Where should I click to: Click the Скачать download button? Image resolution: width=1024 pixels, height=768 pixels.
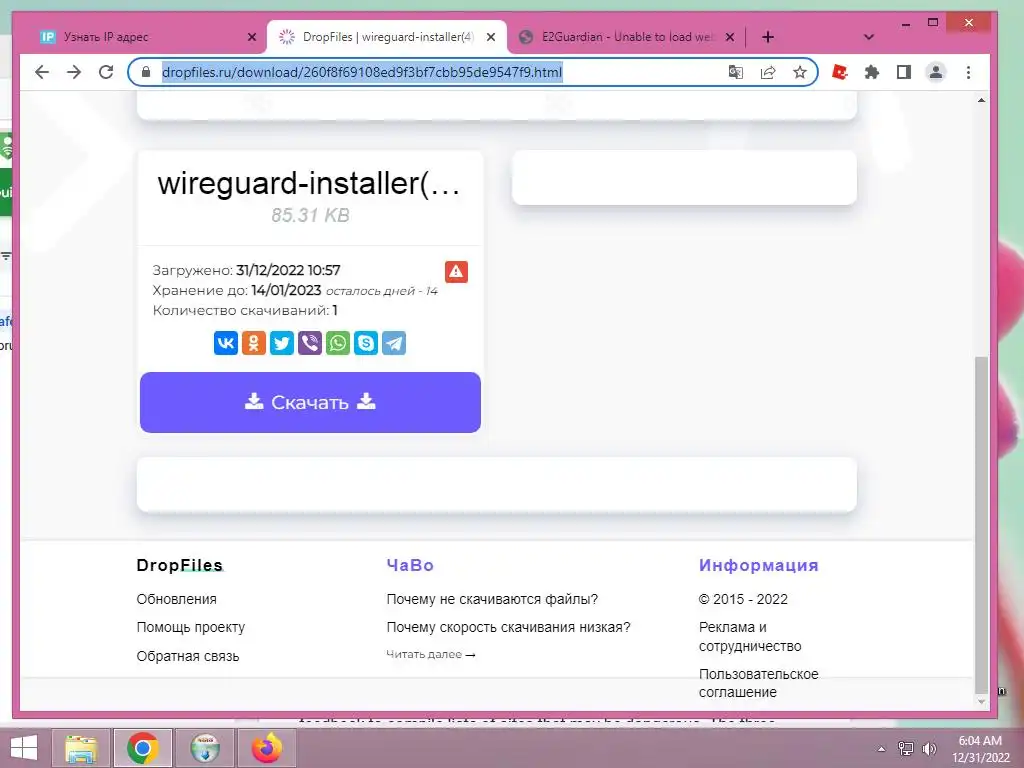[310, 402]
